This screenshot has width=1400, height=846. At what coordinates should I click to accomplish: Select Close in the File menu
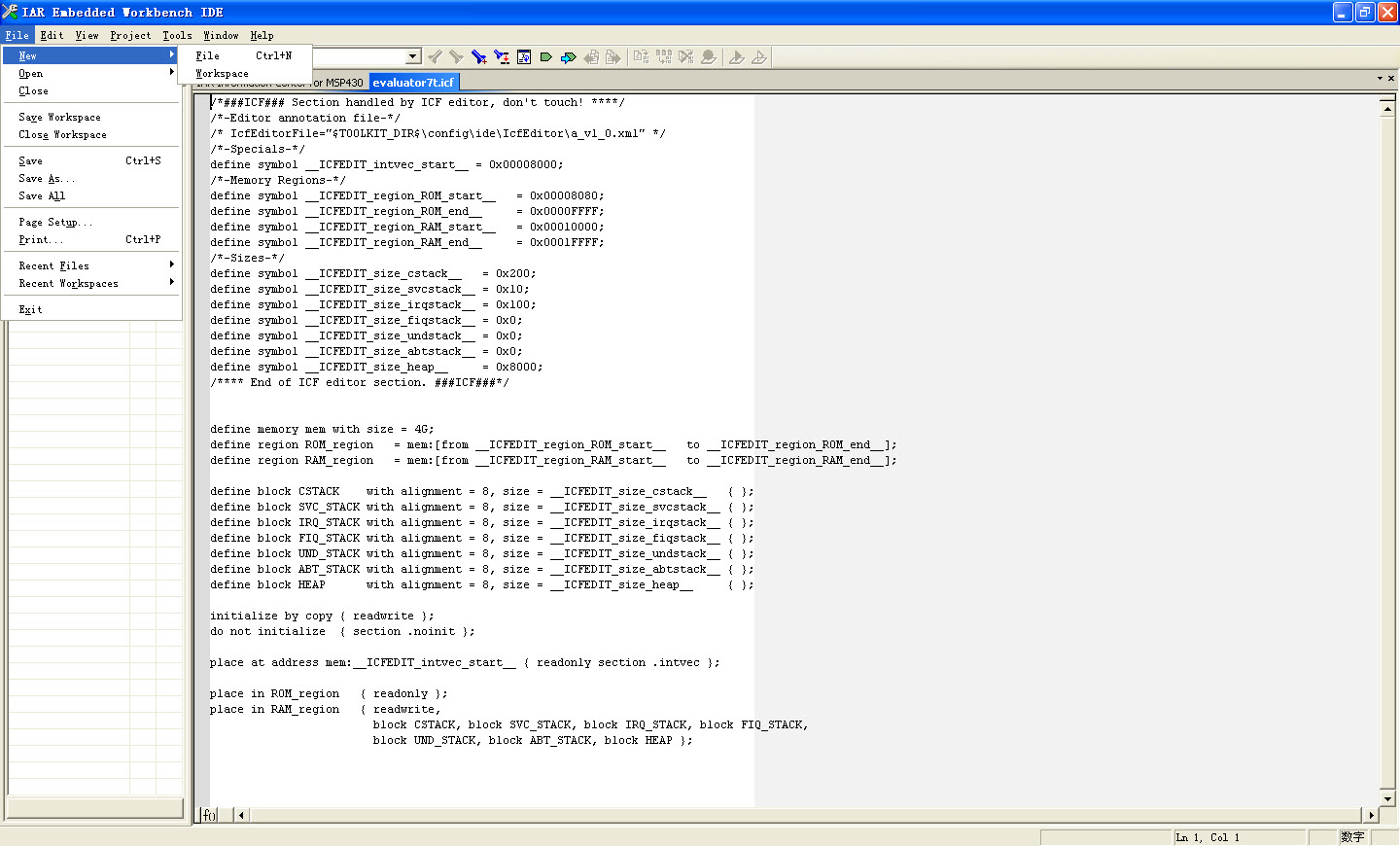click(91, 91)
